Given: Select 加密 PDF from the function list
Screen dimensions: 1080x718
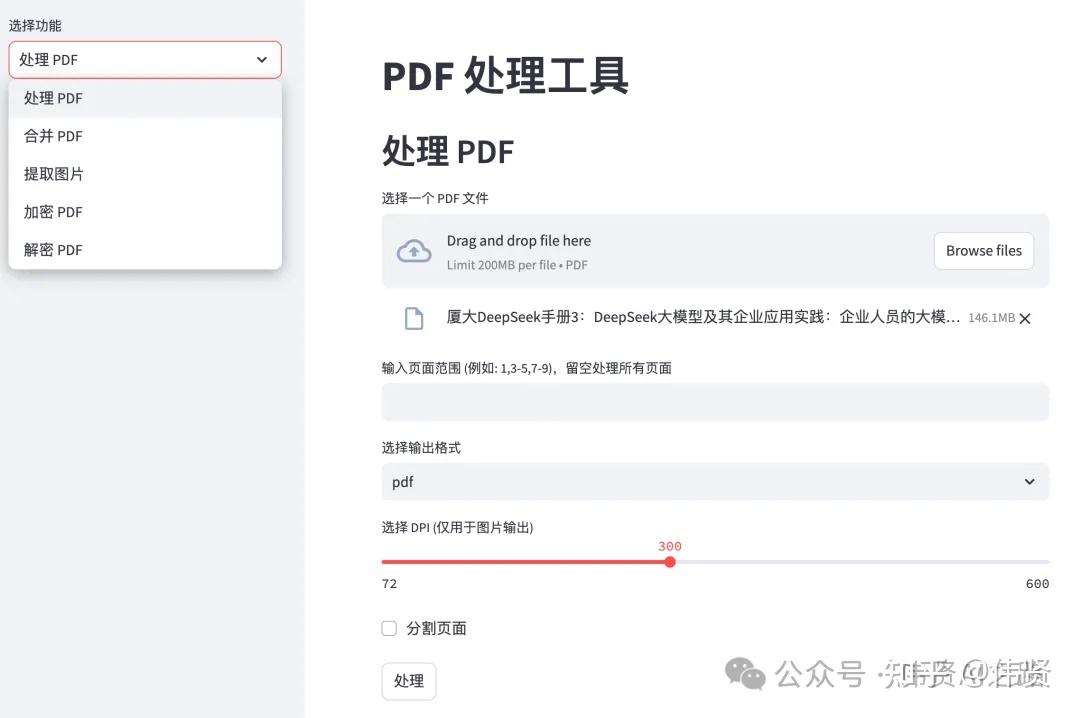Looking at the screenshot, I should tap(53, 211).
